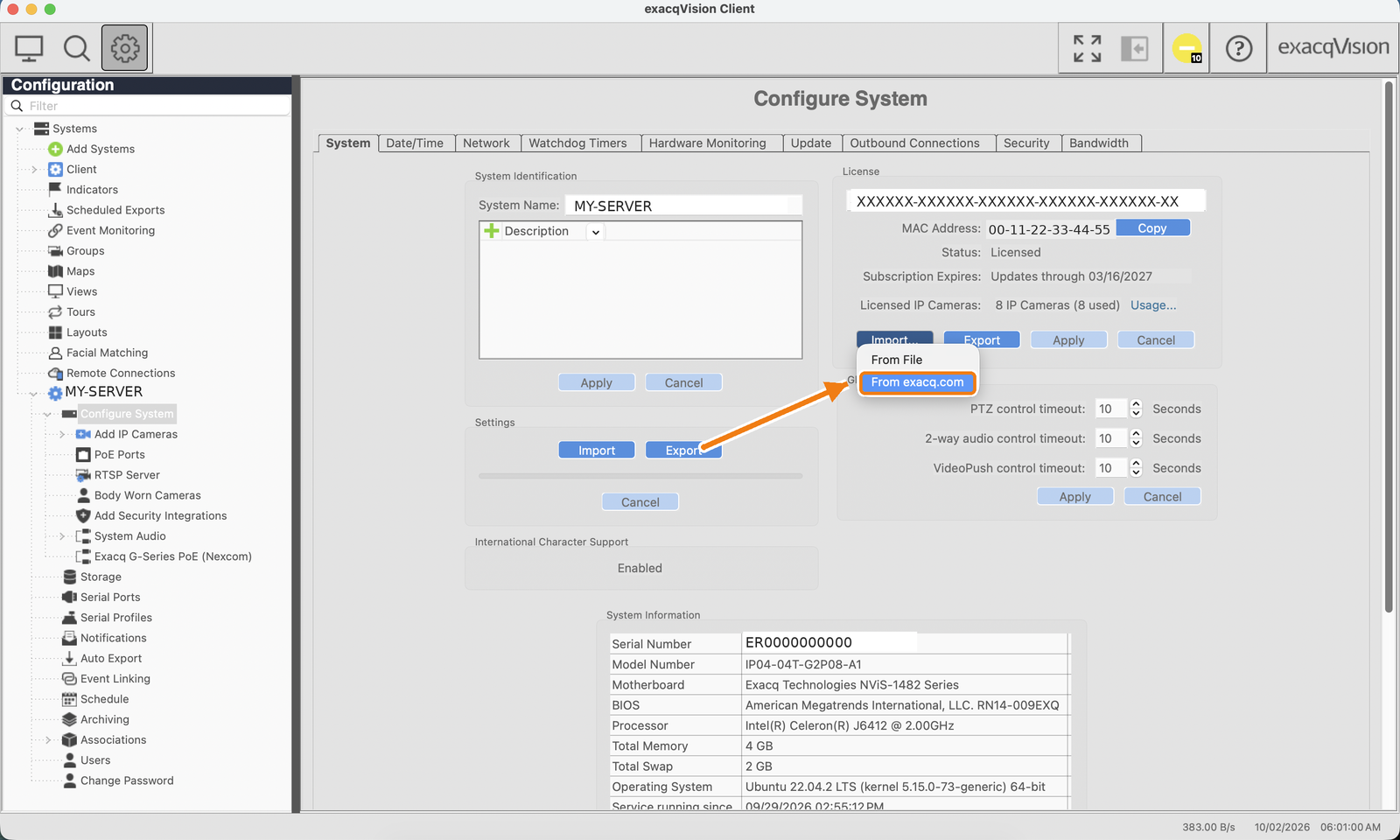This screenshot has height=840, width=1400.
Task: Click the license key text field
Action: (x=1026, y=201)
